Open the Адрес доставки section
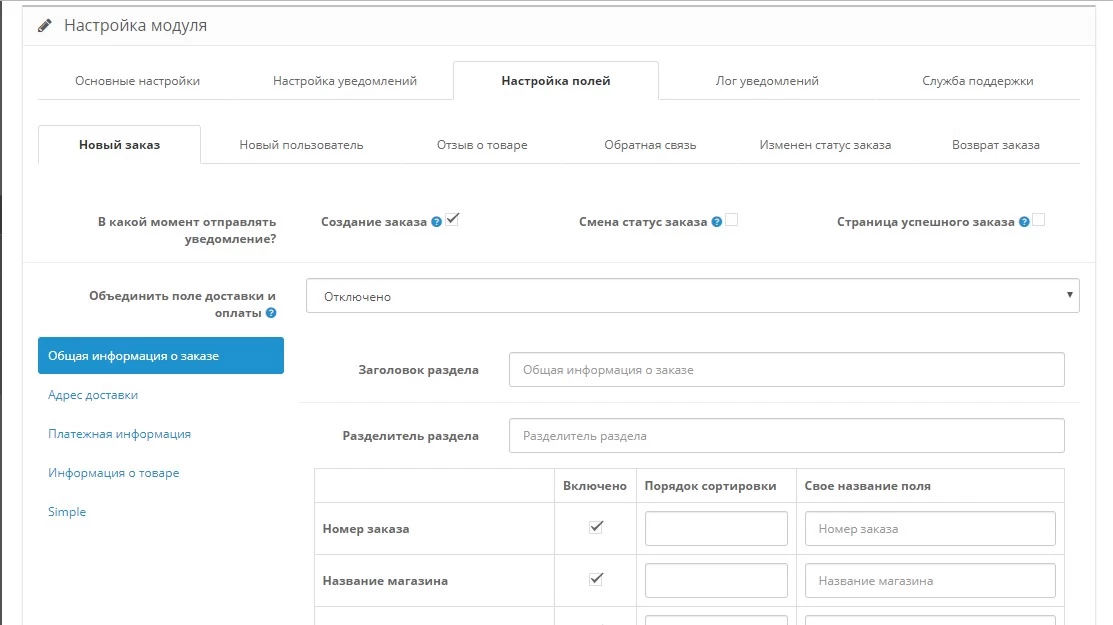This screenshot has height=625, width=1113. (x=93, y=395)
